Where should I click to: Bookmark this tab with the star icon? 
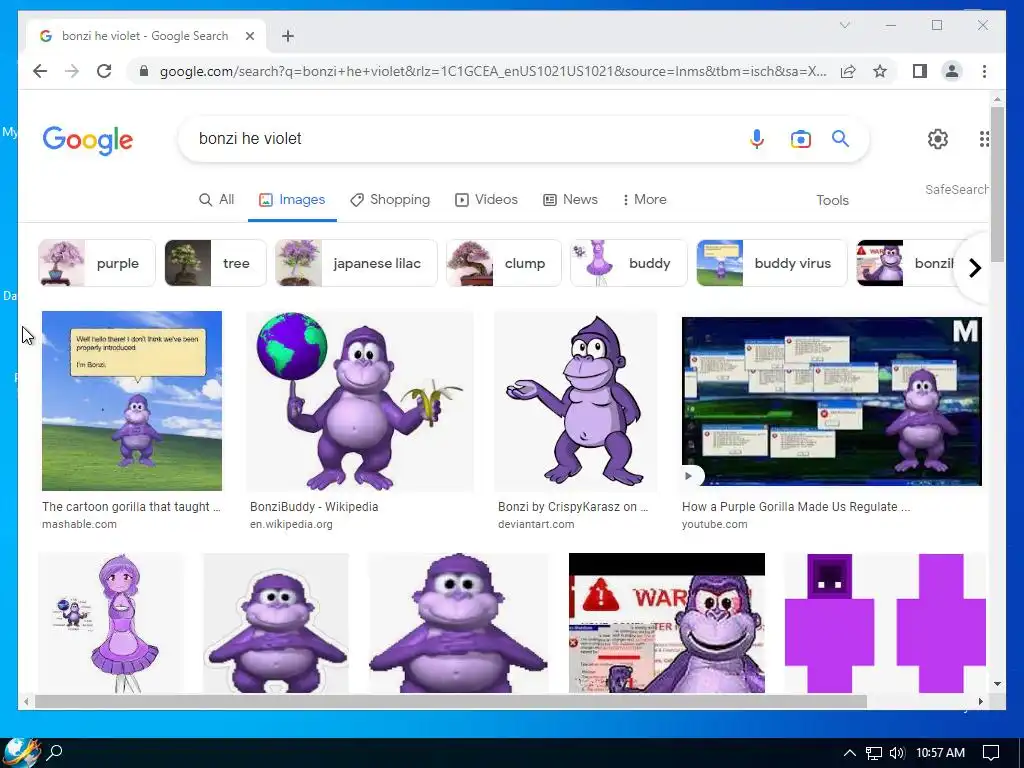tap(880, 71)
